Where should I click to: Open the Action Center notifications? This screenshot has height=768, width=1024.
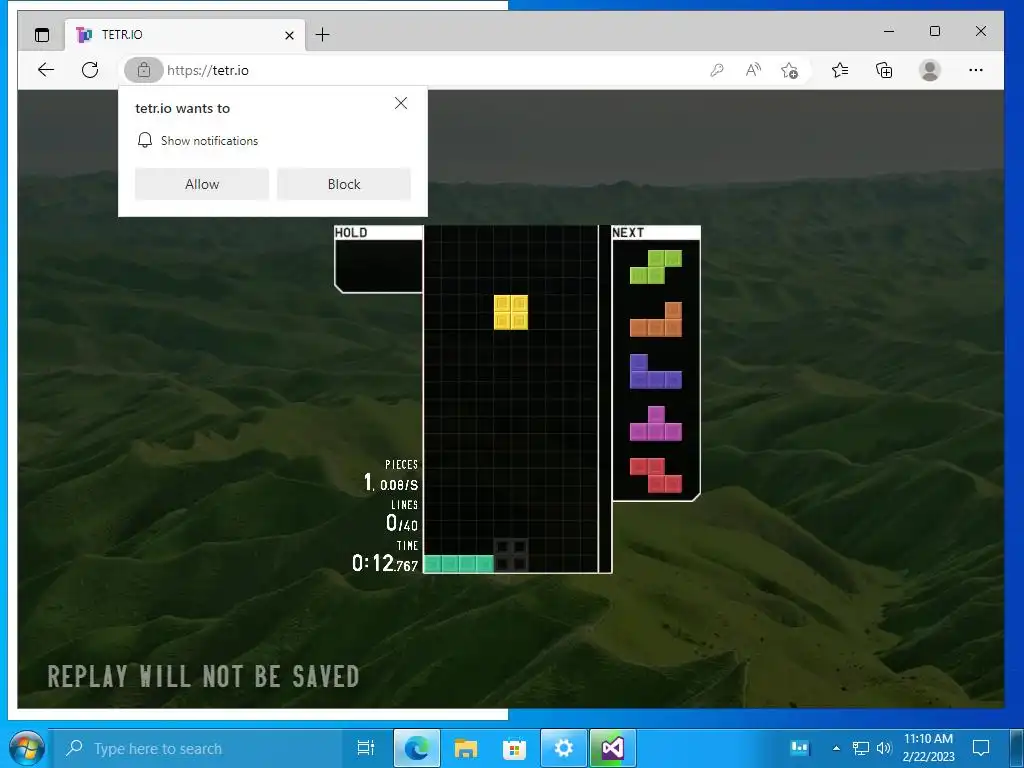[981, 748]
